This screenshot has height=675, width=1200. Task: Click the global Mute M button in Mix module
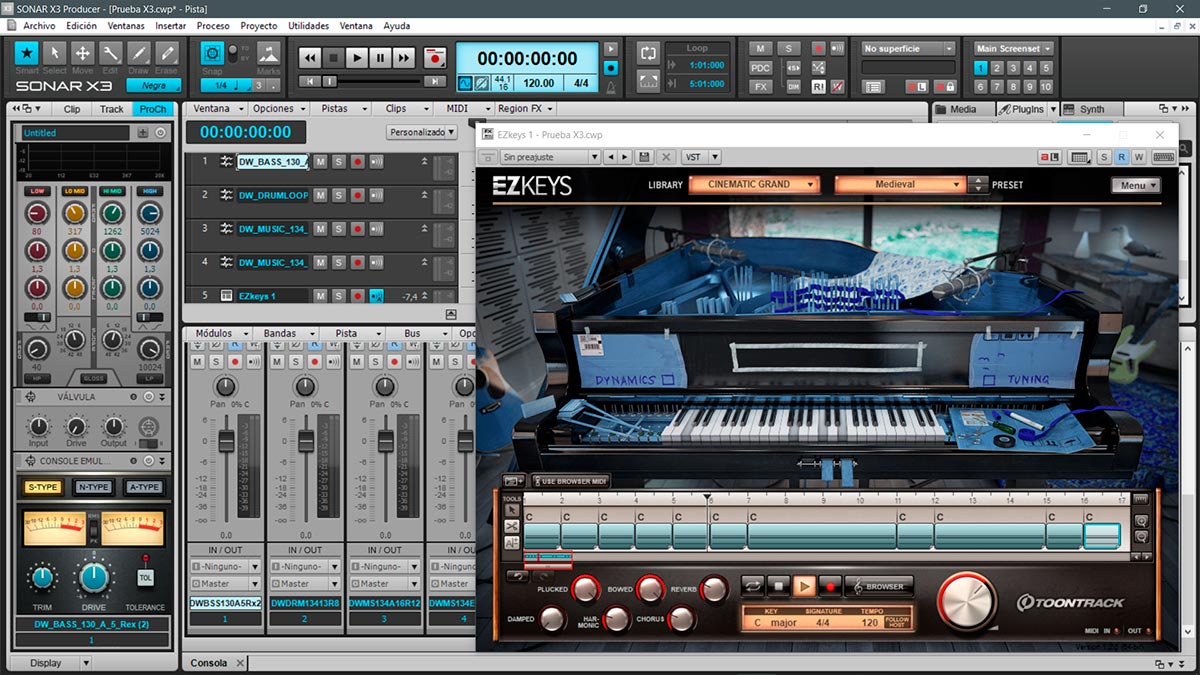[x=761, y=48]
